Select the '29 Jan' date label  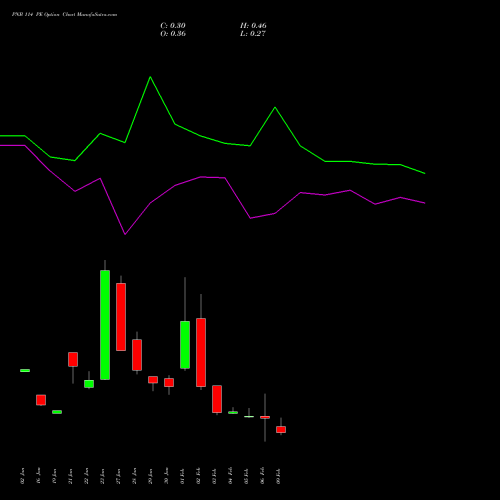(x=150, y=476)
